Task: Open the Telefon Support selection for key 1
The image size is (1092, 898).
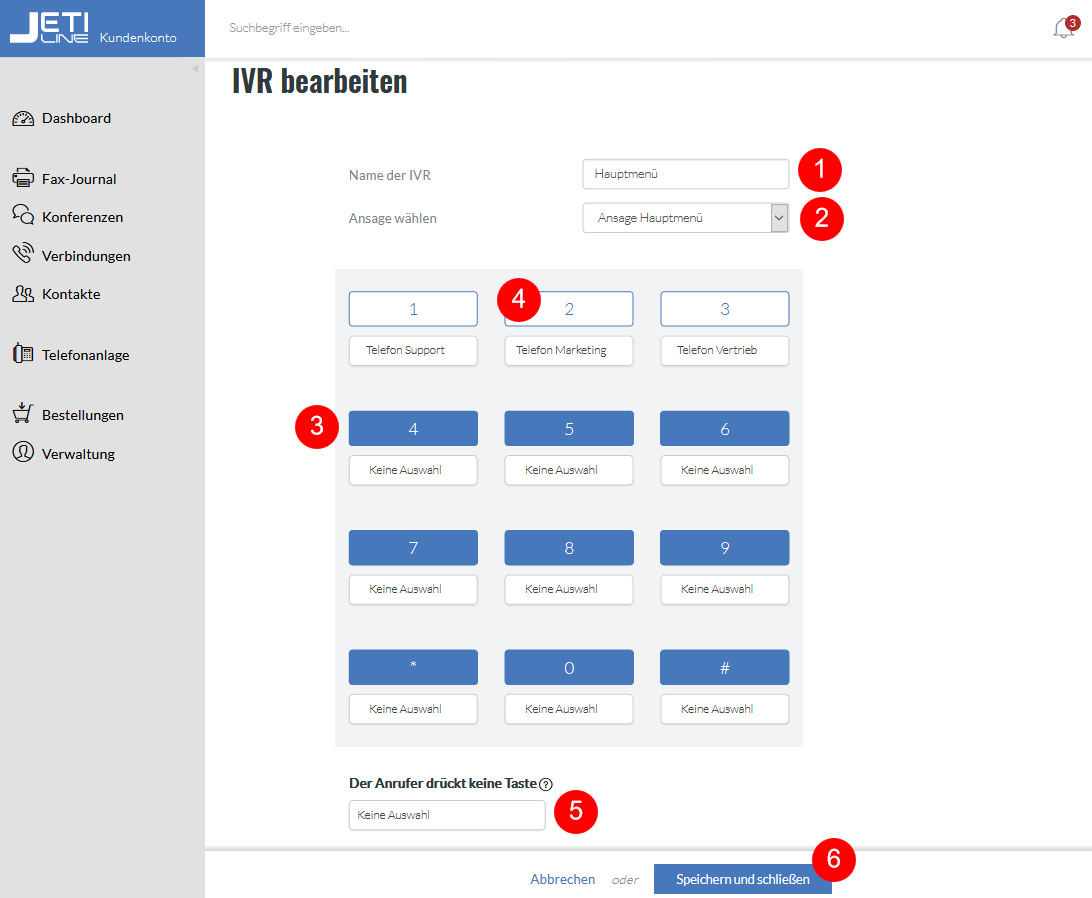Action: [x=413, y=350]
